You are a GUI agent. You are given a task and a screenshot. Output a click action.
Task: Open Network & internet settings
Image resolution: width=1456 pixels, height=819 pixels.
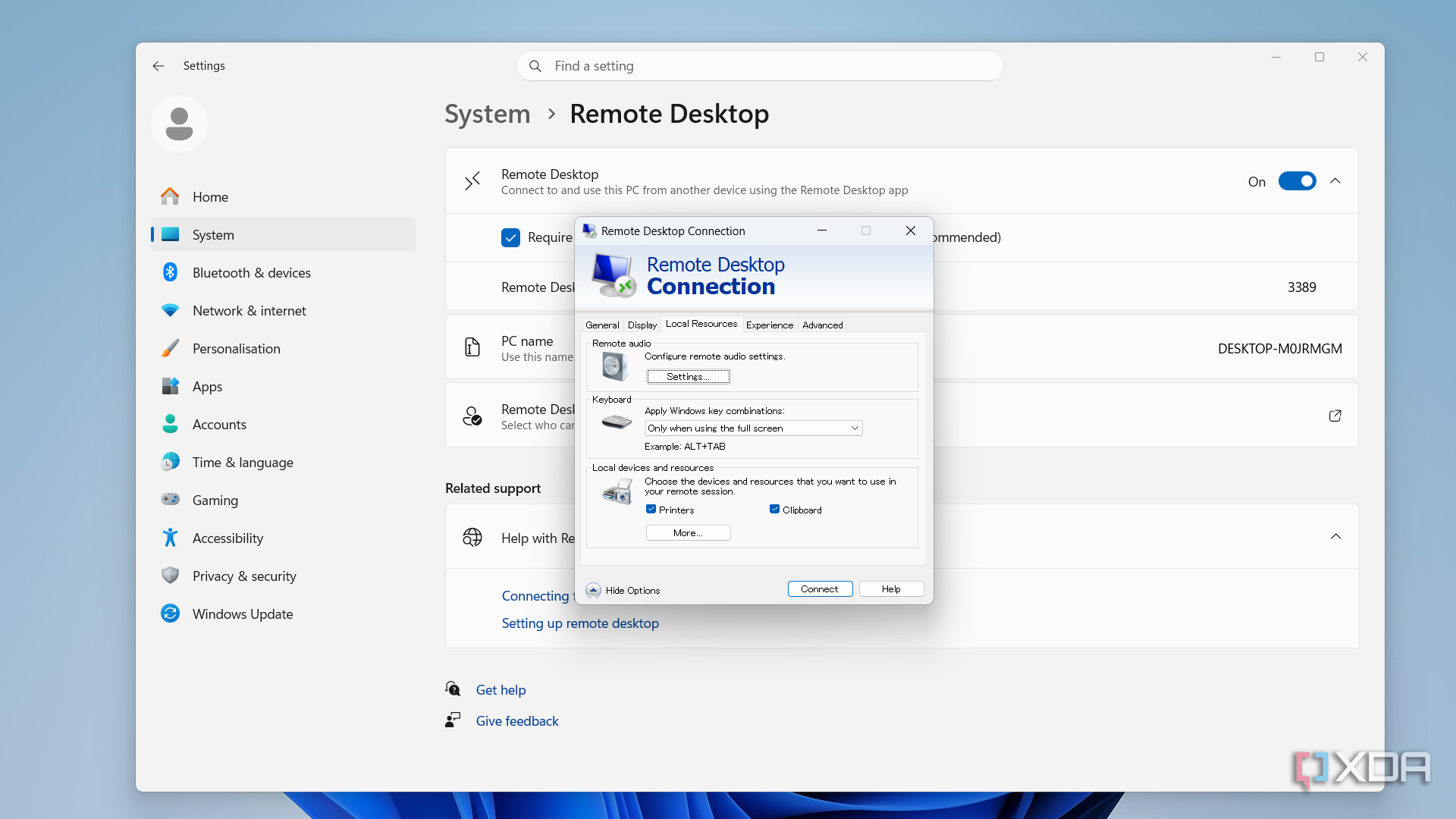(x=283, y=310)
